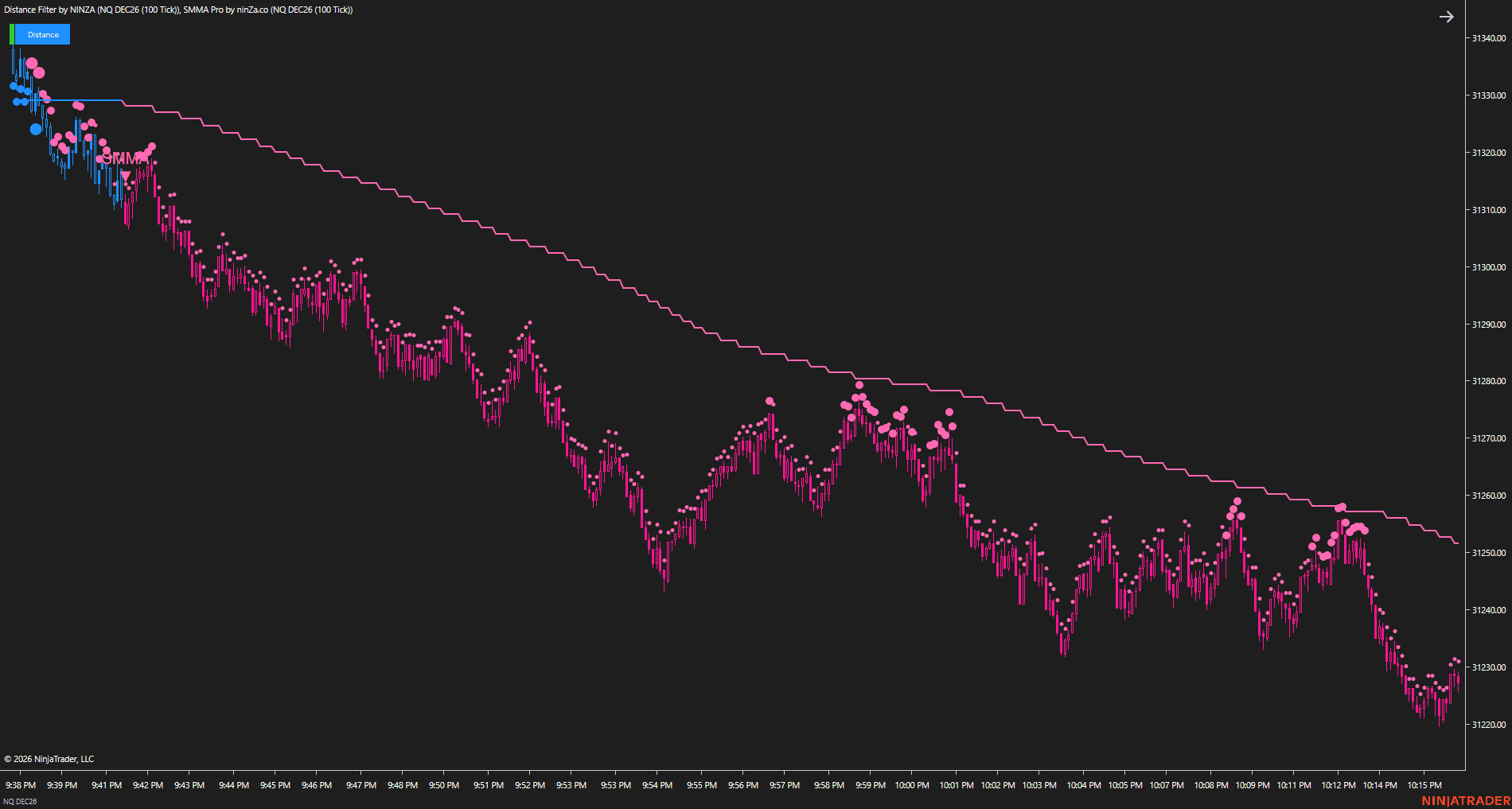
Task: Click the 31280.00 price axis label
Action: pyautogui.click(x=1488, y=381)
